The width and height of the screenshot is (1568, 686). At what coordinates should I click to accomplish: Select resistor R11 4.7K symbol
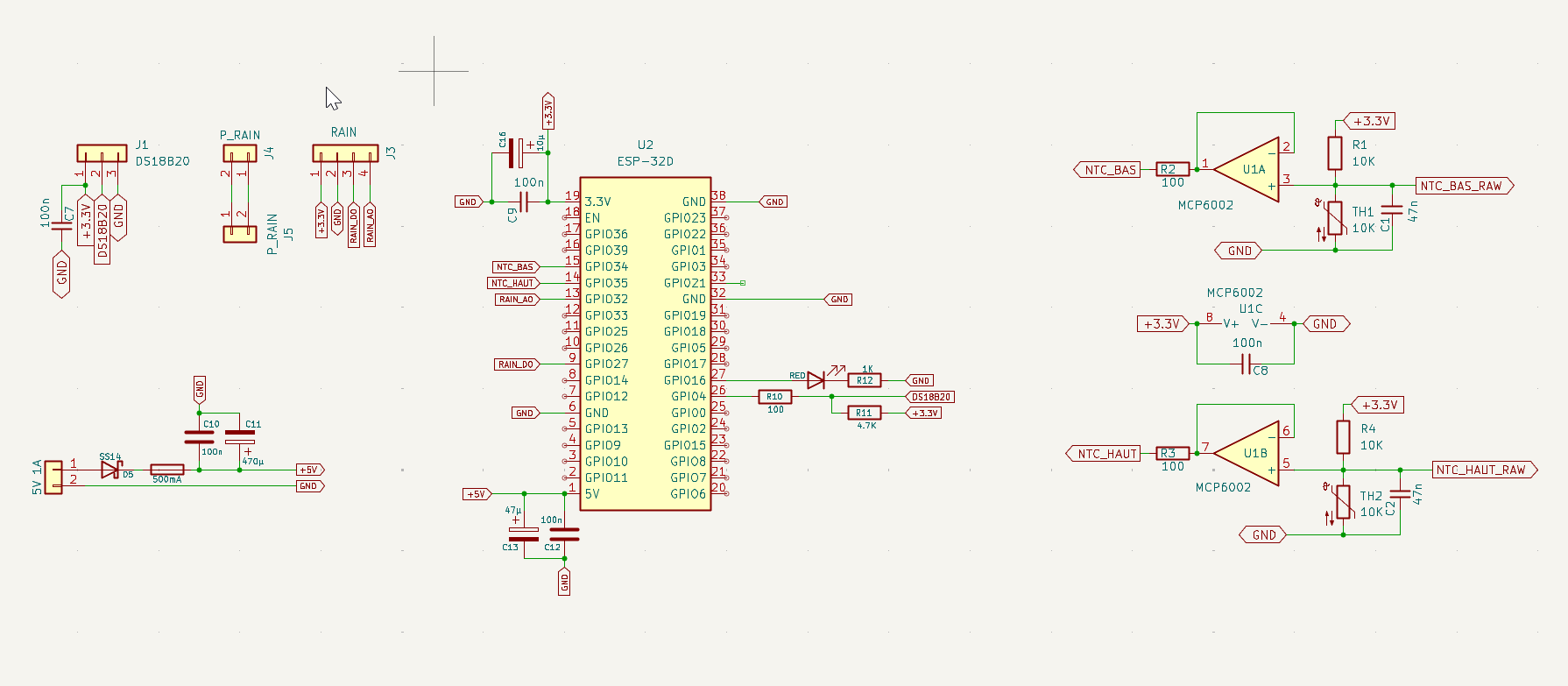[865, 413]
